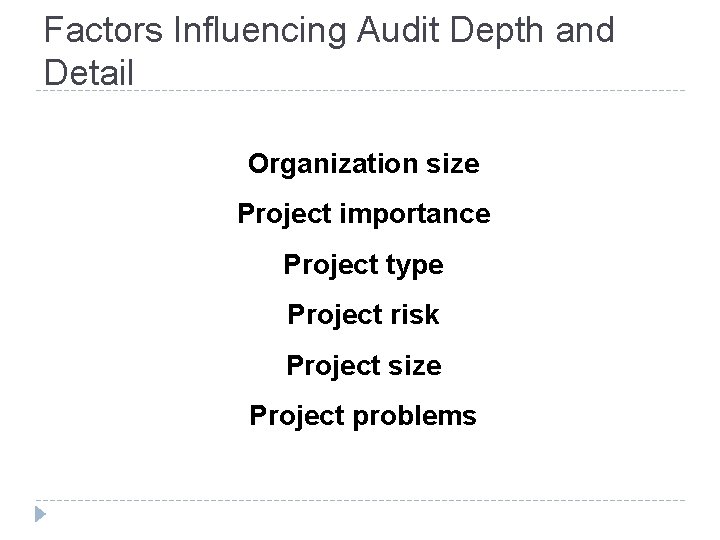The width and height of the screenshot is (720, 540).
Task: Click the word 'and' in the title
Action: point(585,30)
